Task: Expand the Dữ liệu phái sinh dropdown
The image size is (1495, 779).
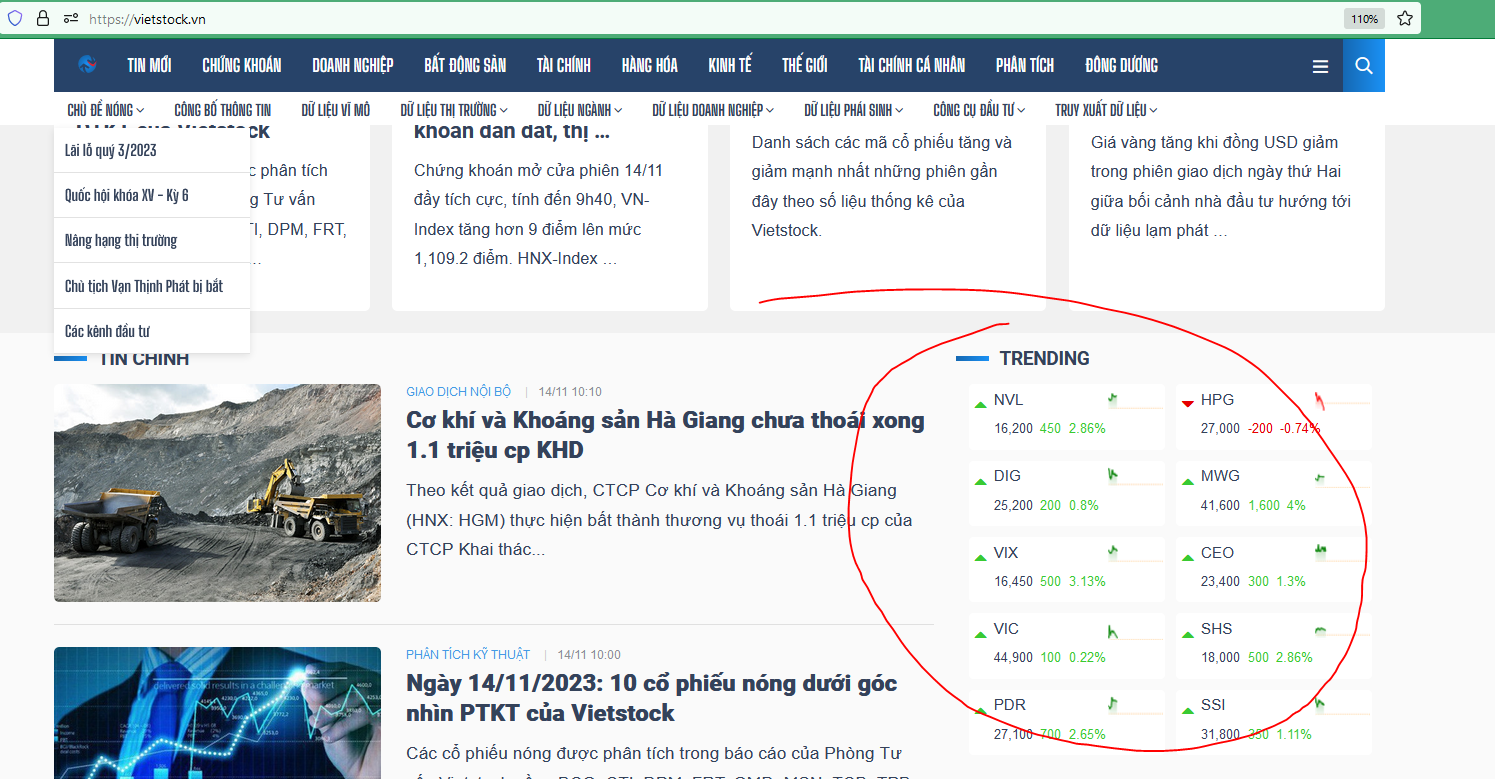Action: point(854,110)
